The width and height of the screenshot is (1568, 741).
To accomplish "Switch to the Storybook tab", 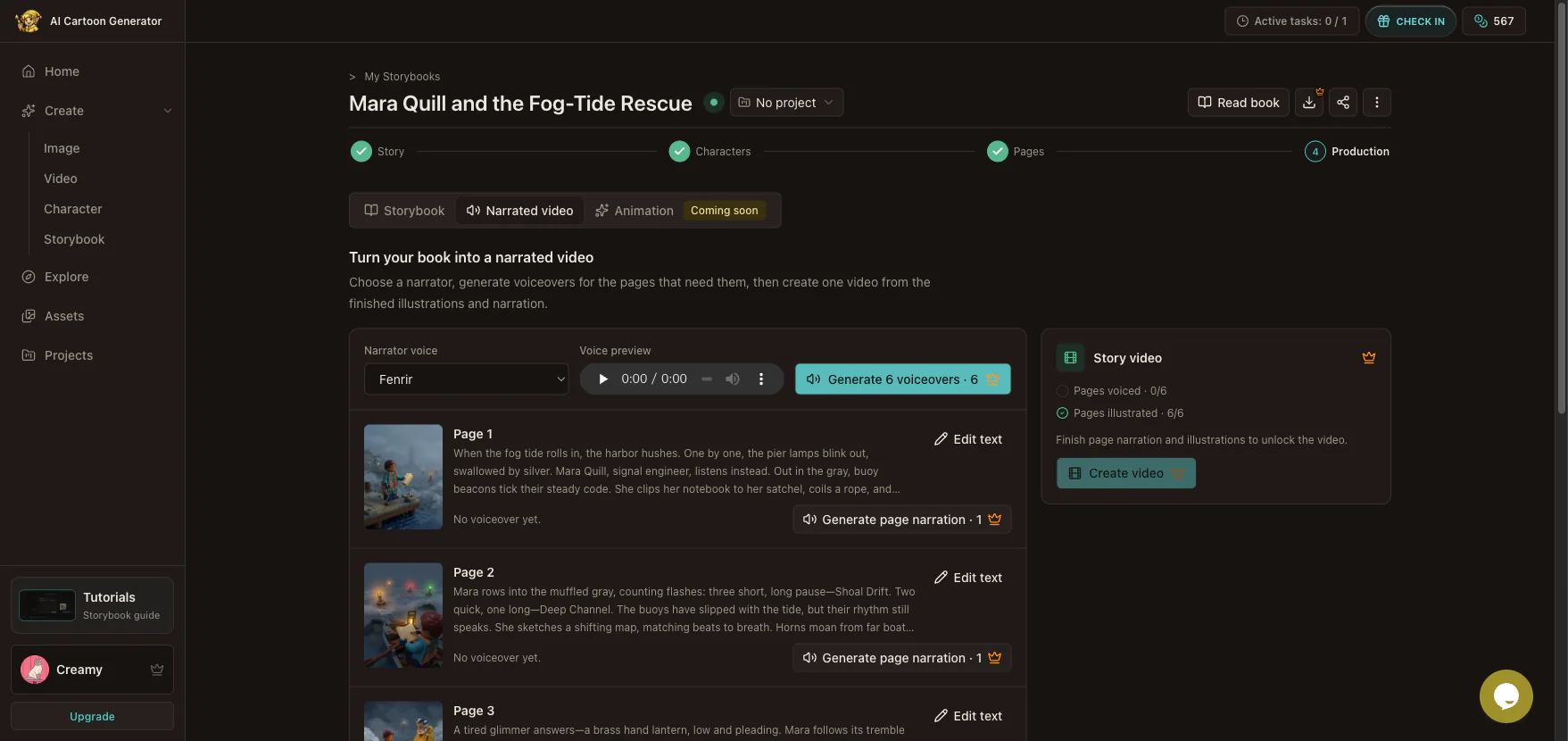I will click(404, 211).
